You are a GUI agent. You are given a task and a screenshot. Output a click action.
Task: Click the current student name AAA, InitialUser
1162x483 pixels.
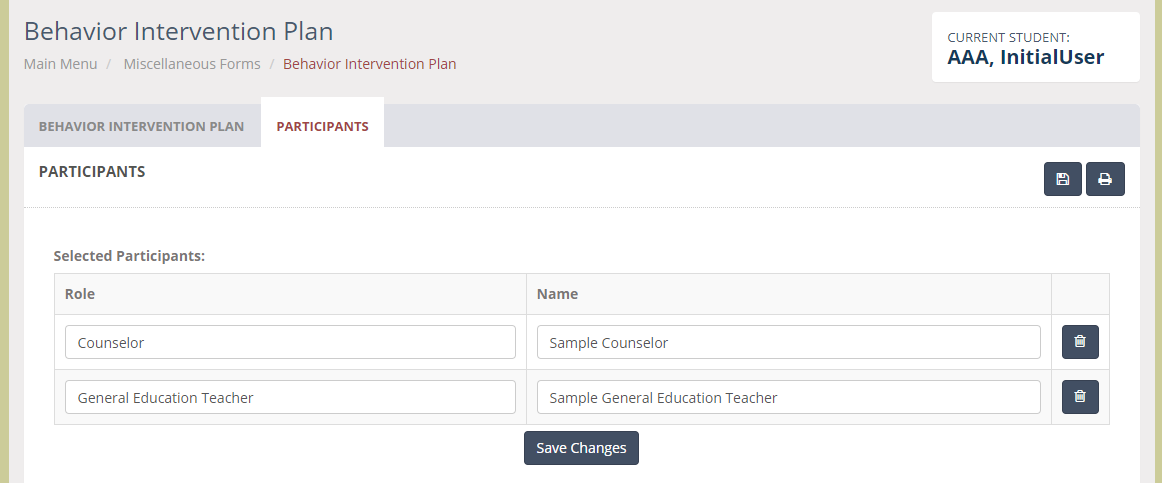(x=1026, y=57)
